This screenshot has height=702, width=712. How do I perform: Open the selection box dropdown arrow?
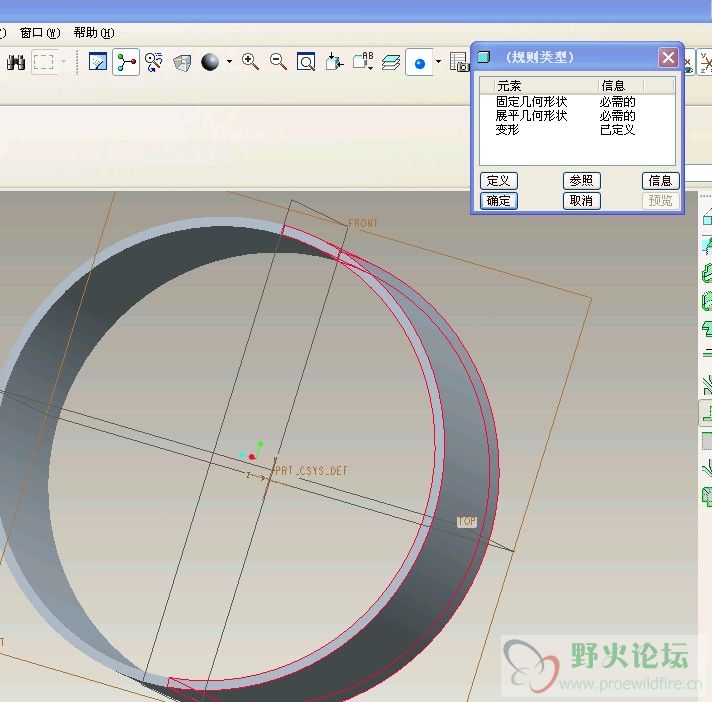pos(65,62)
